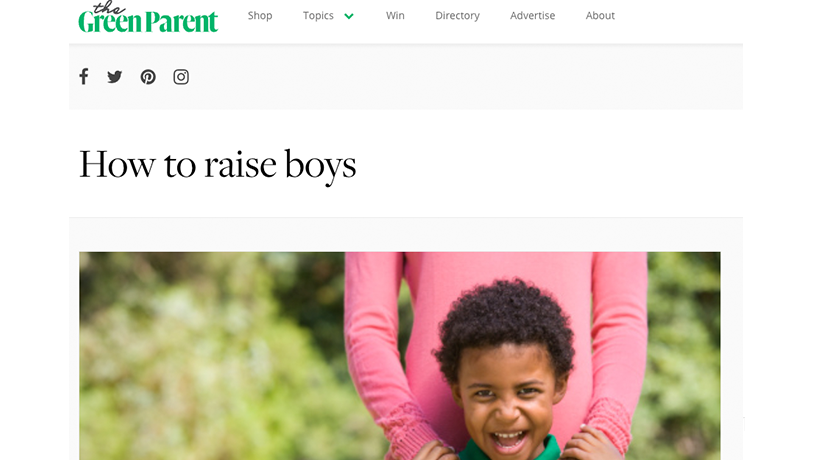Click the word 'boys' in the headline
Screen dimensions: 818x460
321,167
